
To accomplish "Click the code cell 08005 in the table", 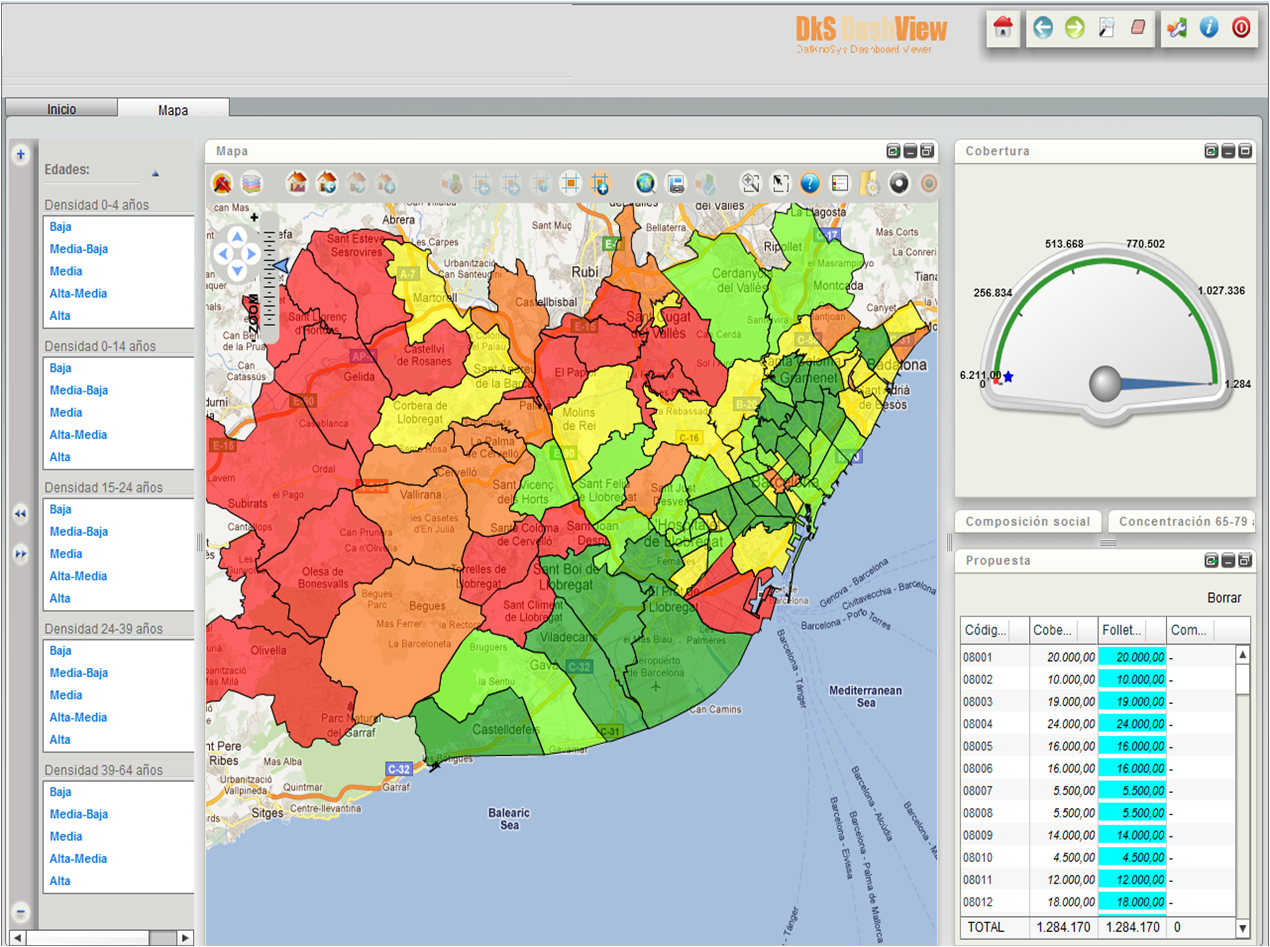I will tap(995, 746).
